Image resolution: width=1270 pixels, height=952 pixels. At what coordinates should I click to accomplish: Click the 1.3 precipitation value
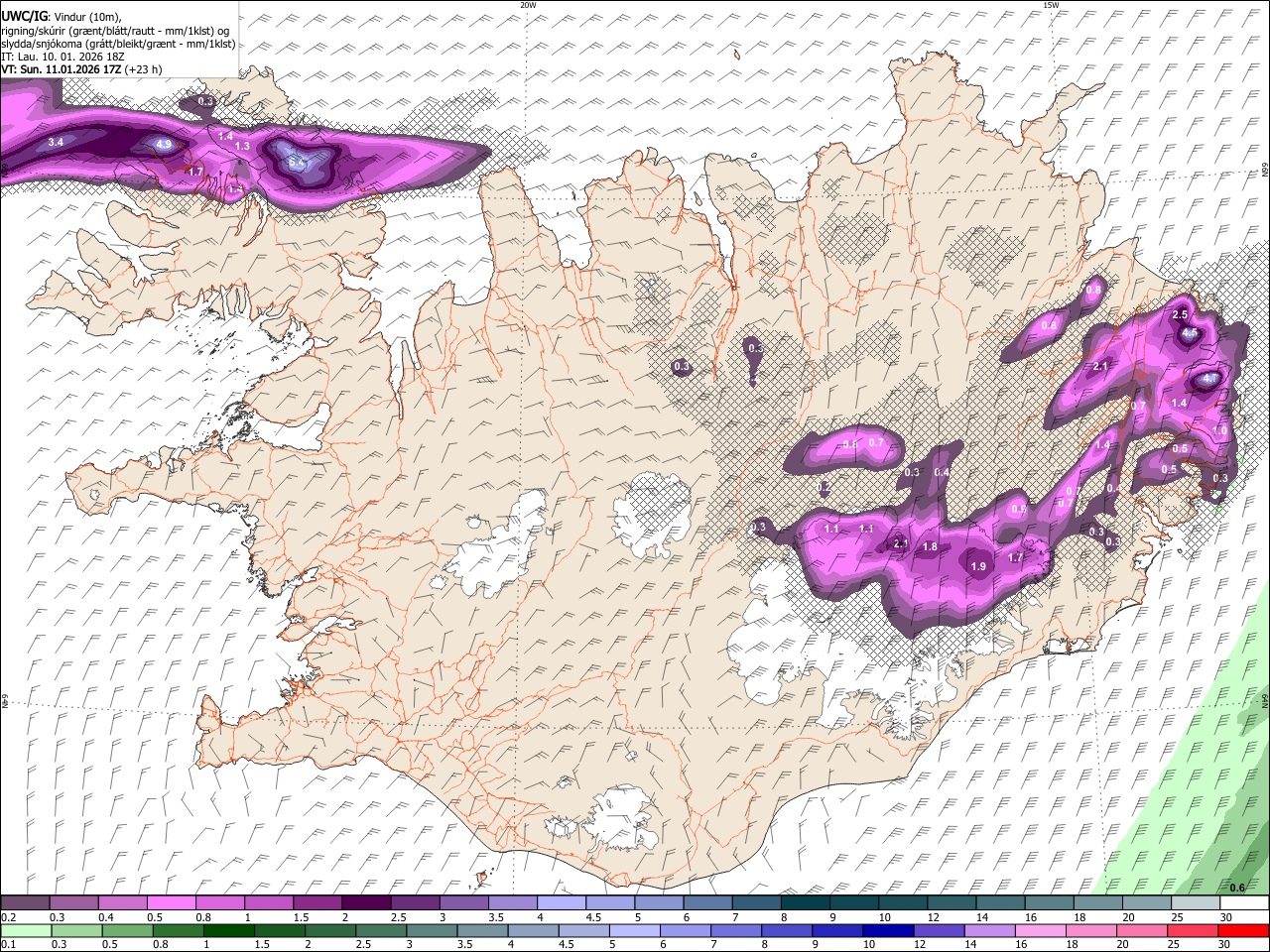click(242, 147)
